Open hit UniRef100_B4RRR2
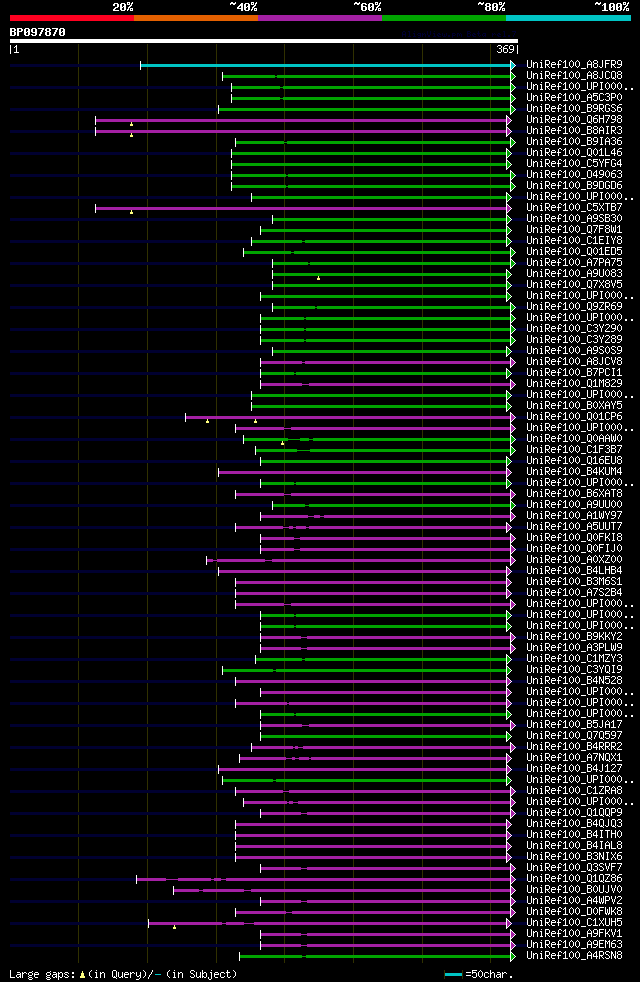The width and height of the screenshot is (640, 982). pos(574,747)
